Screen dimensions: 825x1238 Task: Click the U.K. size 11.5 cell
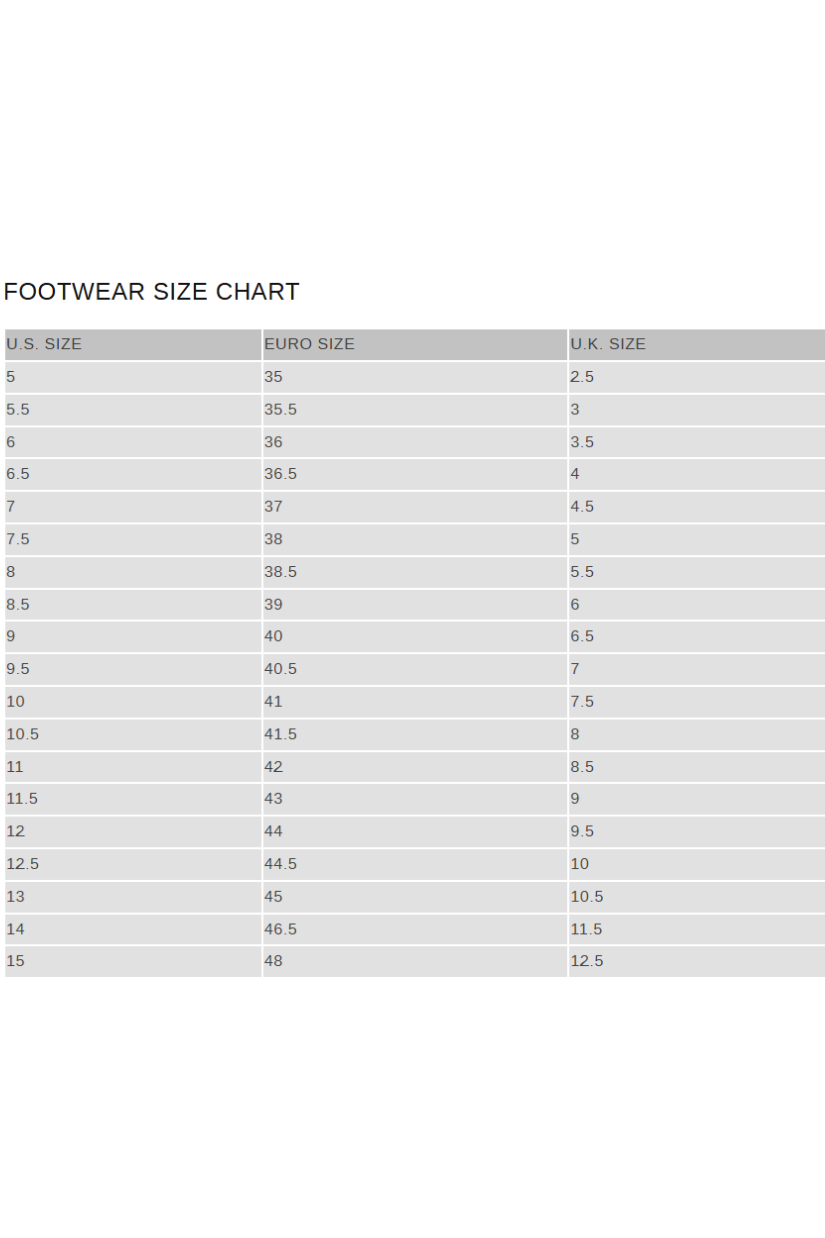586,929
